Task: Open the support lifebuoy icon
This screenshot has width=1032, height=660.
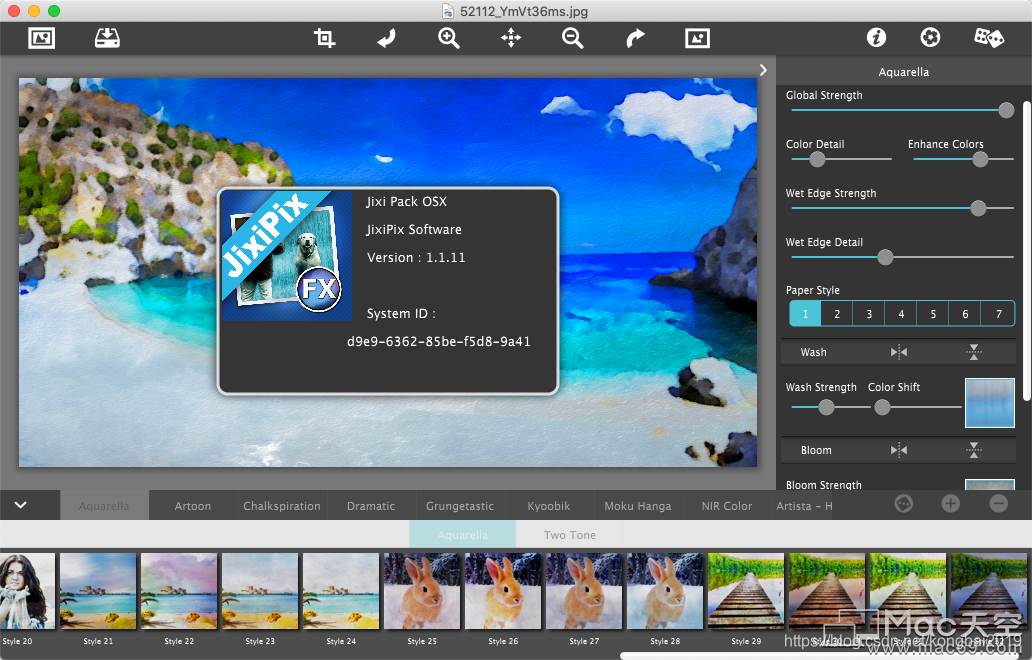Action: (x=930, y=38)
